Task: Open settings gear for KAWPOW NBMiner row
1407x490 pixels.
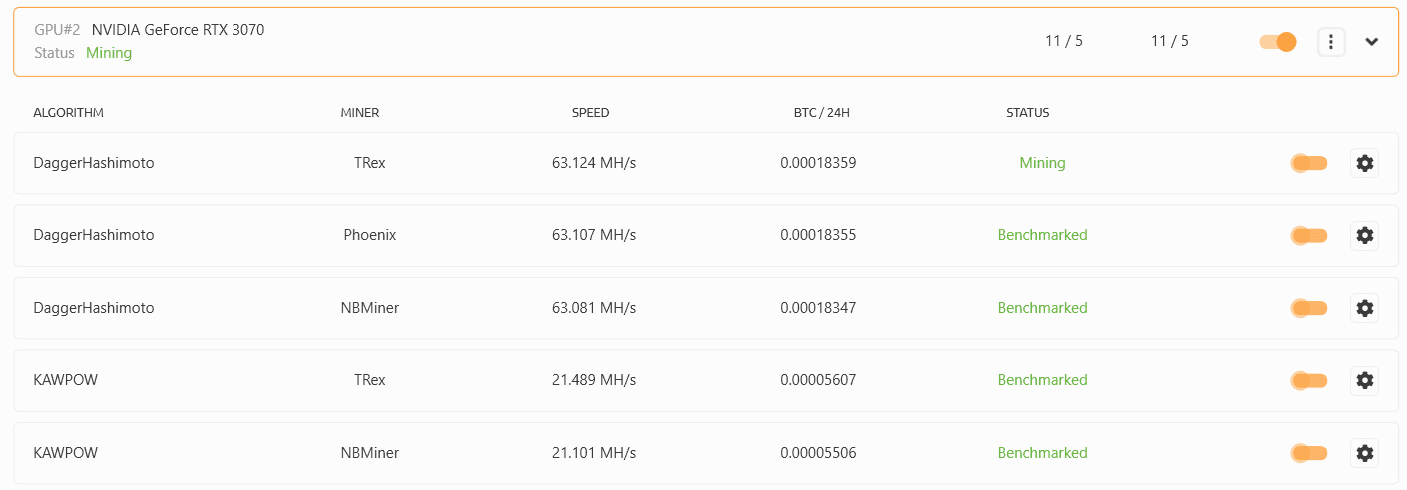Action: [1364, 453]
